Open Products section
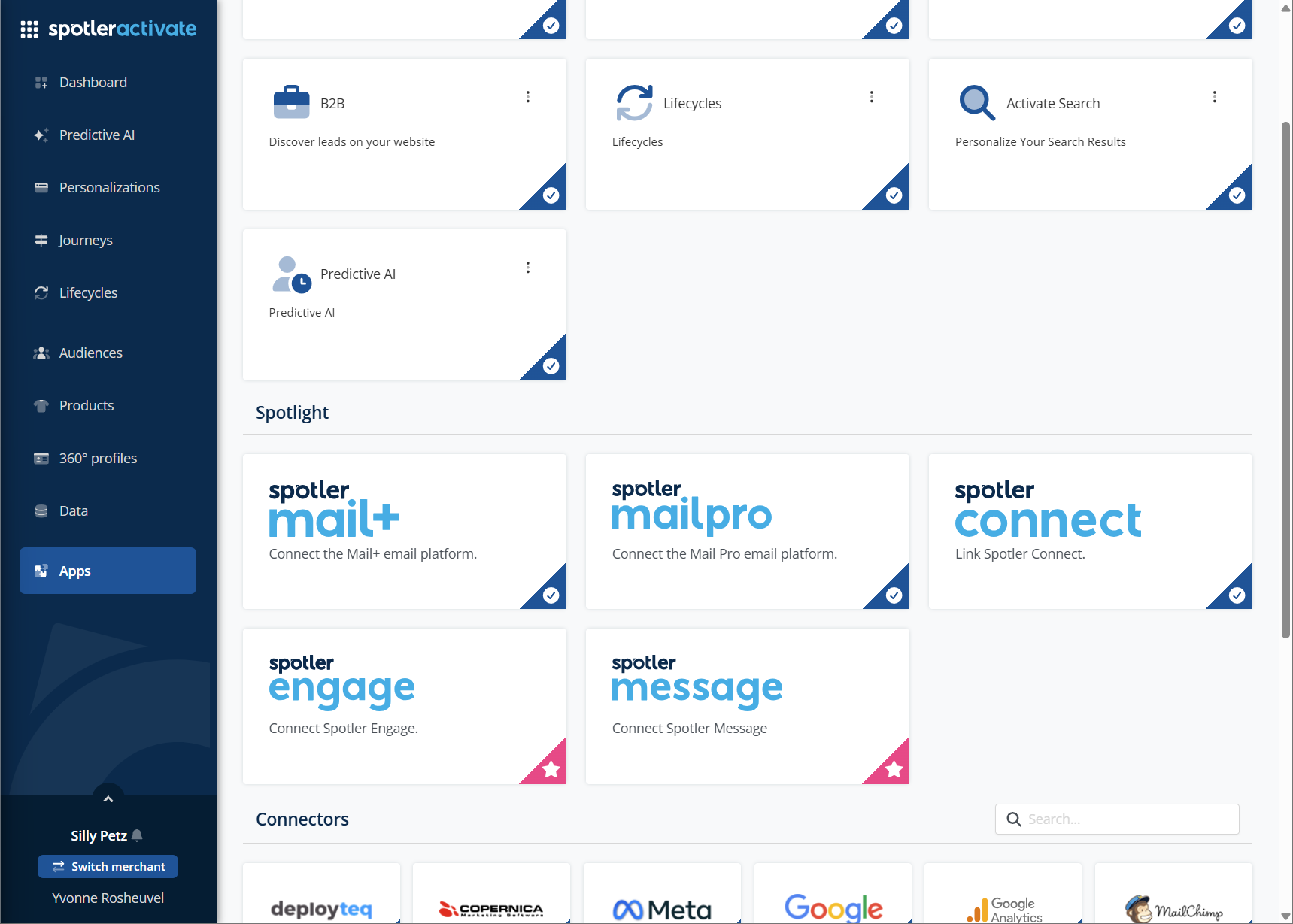Viewport: 1293px width, 924px height. 108,405
